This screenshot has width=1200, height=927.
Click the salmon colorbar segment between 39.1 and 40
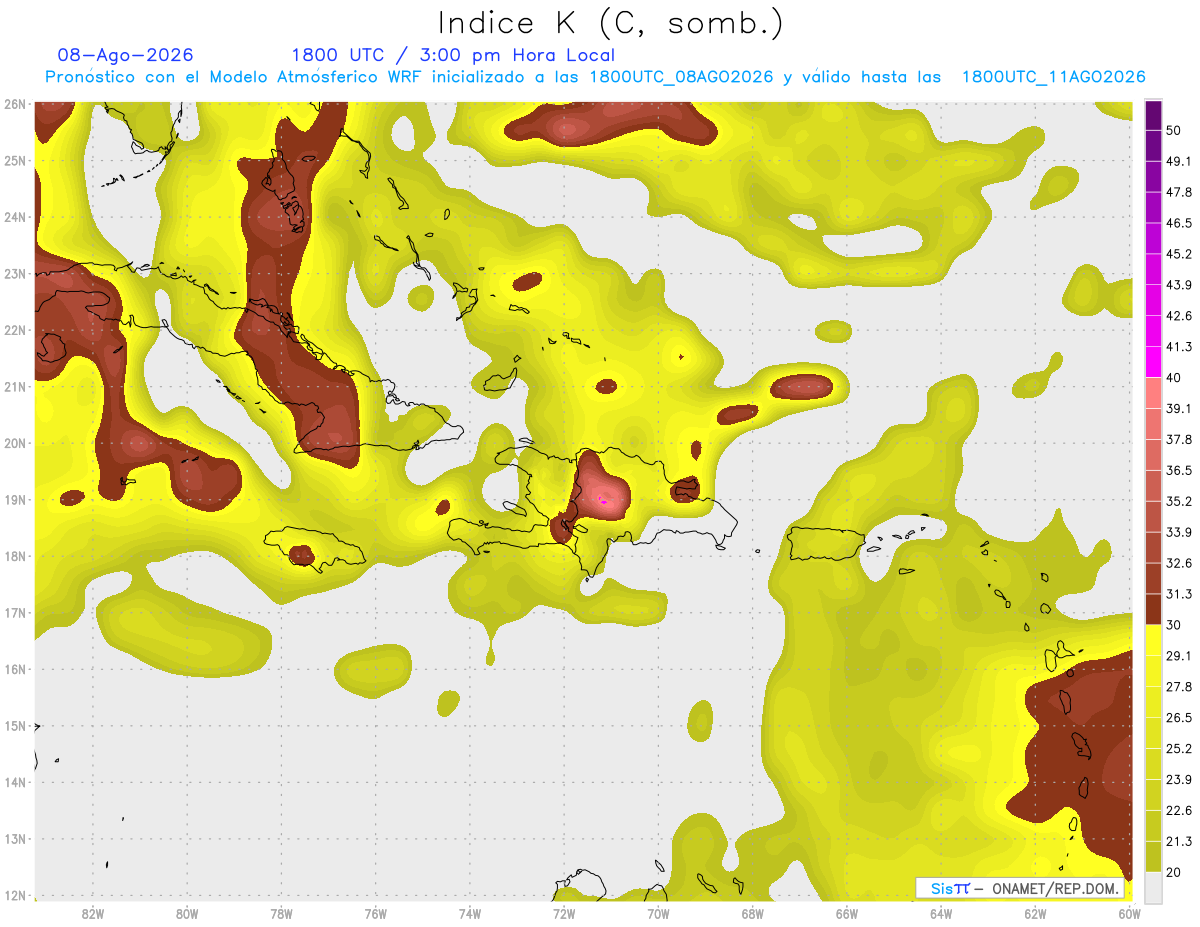click(1153, 393)
